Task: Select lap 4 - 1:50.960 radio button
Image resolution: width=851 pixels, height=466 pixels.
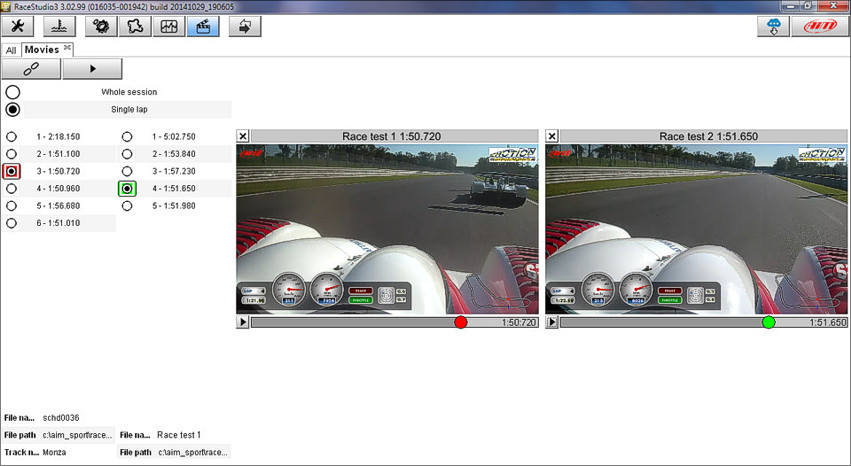Action: click(12, 188)
